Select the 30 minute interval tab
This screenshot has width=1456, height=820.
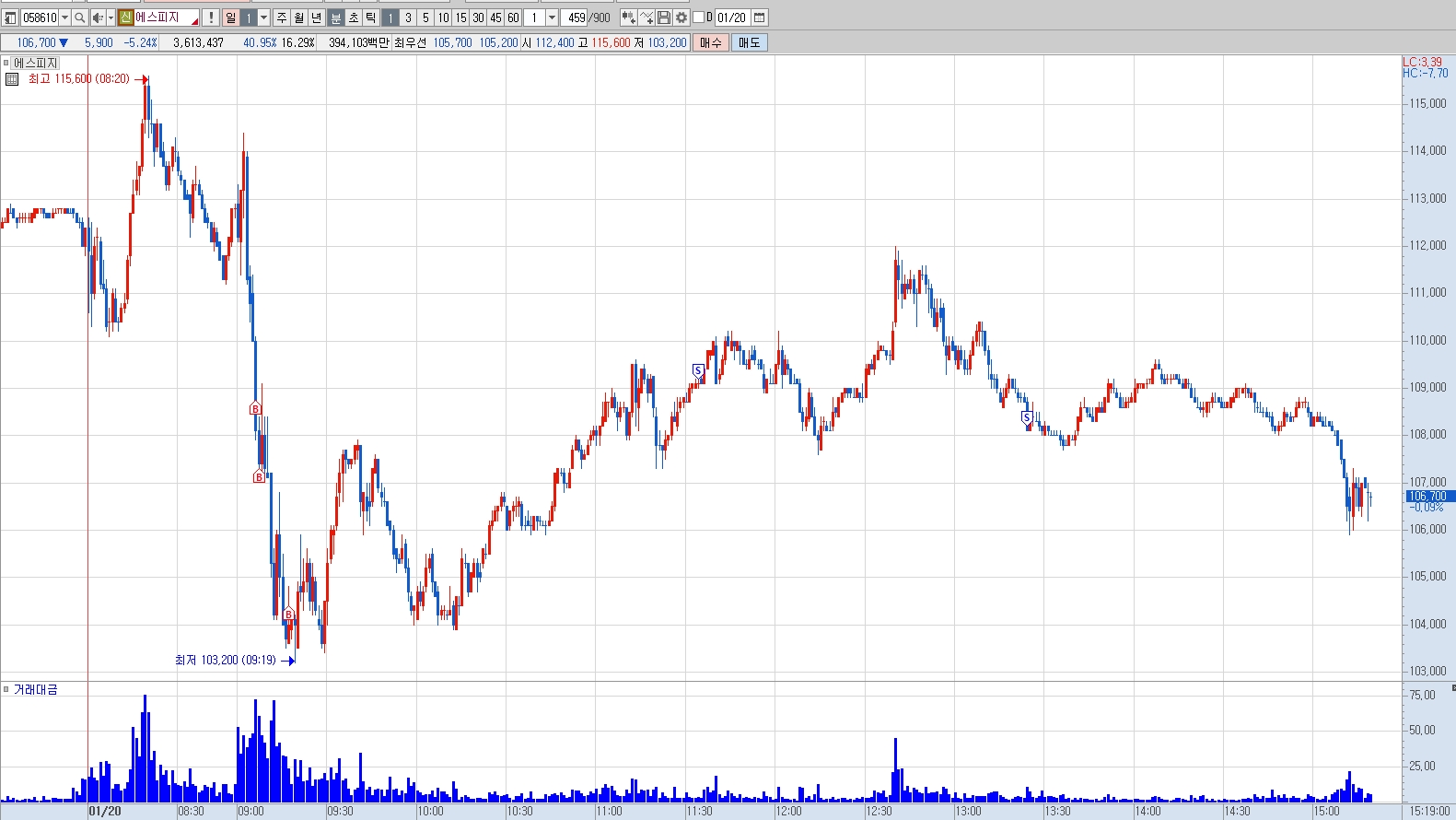[478, 18]
